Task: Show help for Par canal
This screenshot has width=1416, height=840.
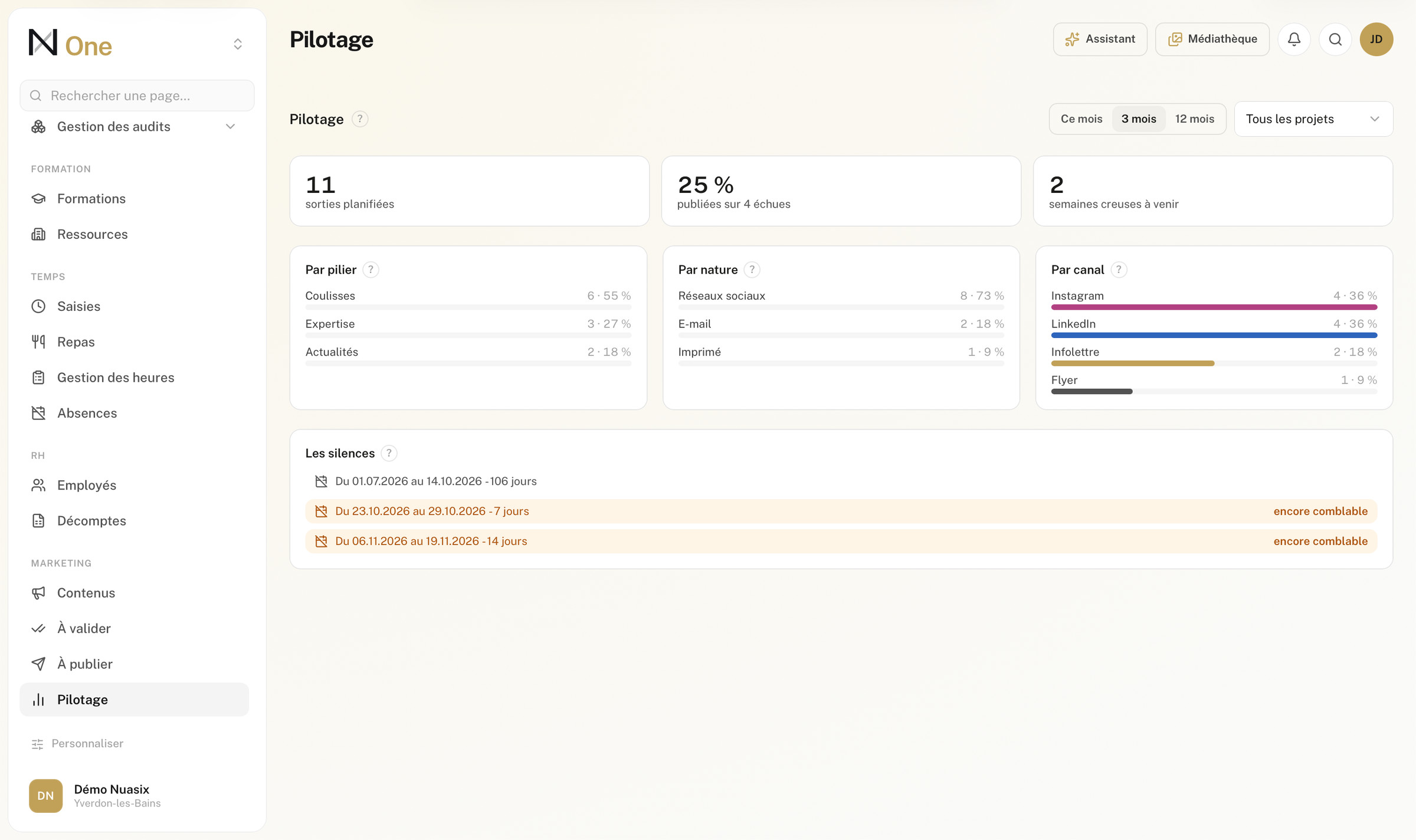Action: coord(1119,270)
